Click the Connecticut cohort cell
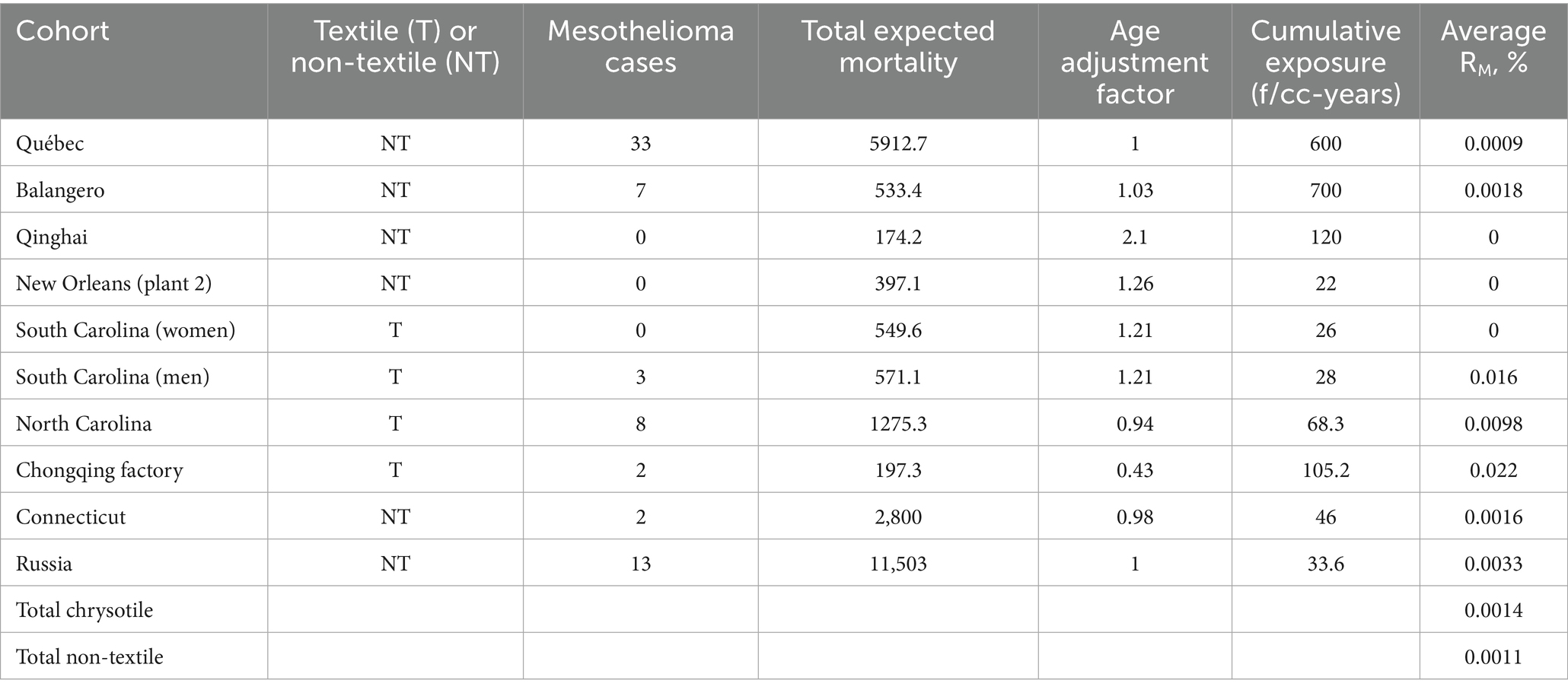Viewport: 1568px width, 693px height. (71, 517)
